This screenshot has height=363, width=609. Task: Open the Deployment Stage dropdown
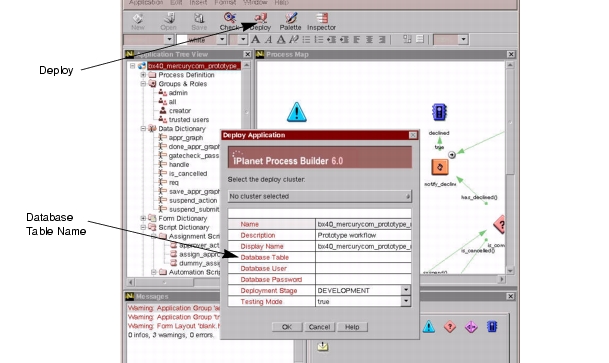(x=405, y=290)
